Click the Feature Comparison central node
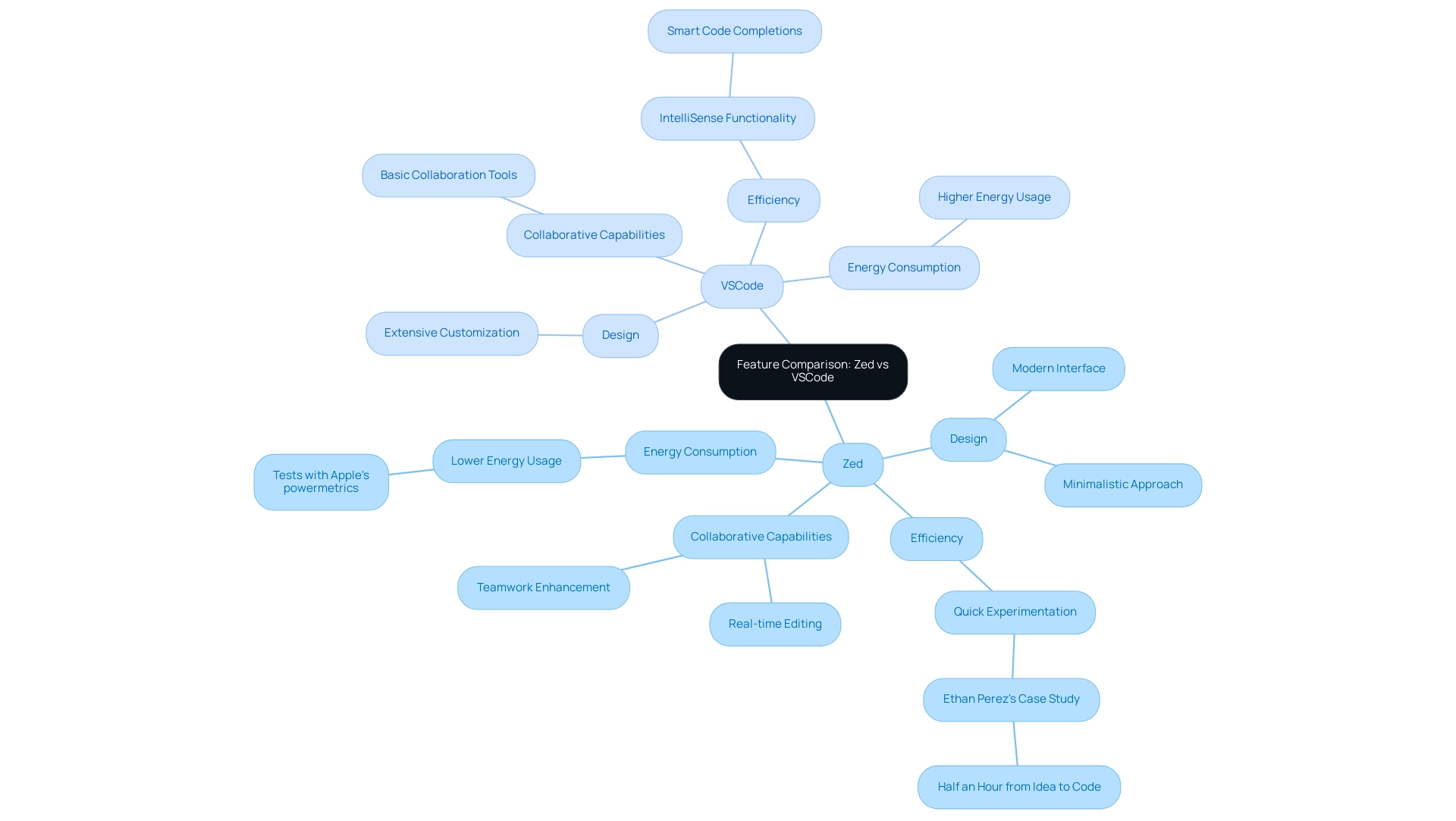This screenshot has height=821, width=1456. click(813, 371)
